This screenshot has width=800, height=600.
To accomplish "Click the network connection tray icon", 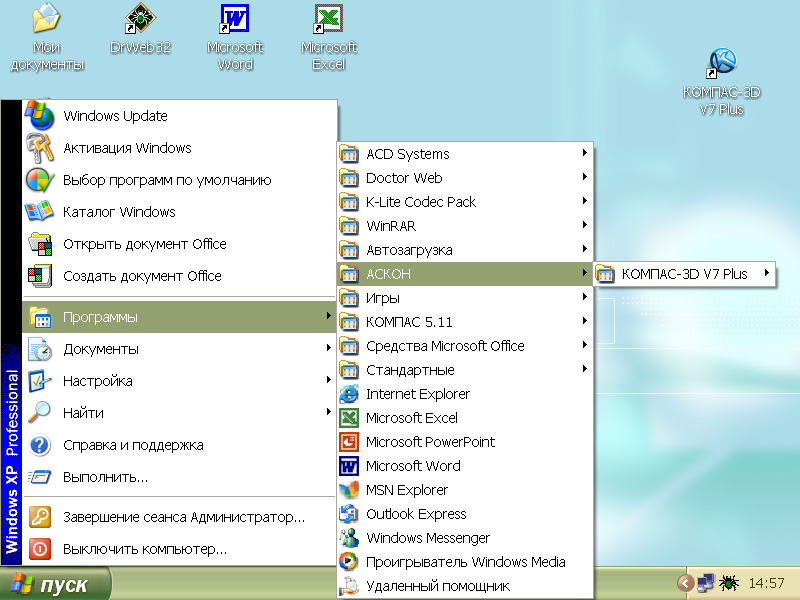I will 706,583.
